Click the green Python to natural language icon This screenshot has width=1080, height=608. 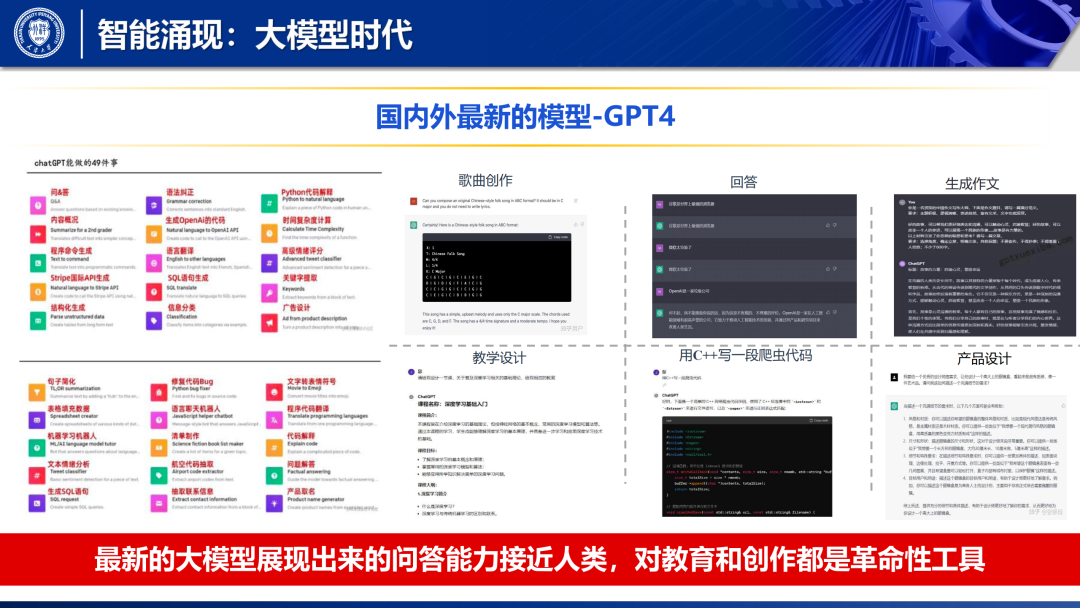[x=269, y=204]
